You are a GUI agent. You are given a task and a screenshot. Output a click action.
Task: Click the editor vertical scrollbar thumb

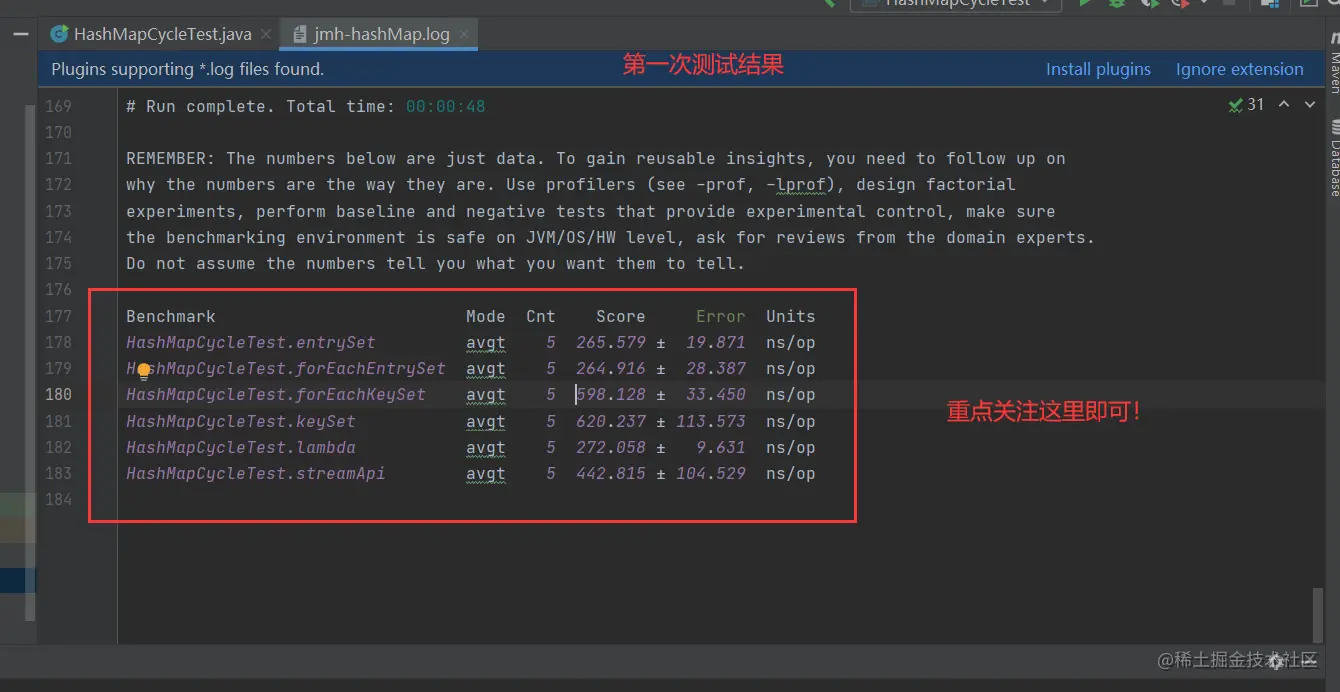[x=1319, y=613]
